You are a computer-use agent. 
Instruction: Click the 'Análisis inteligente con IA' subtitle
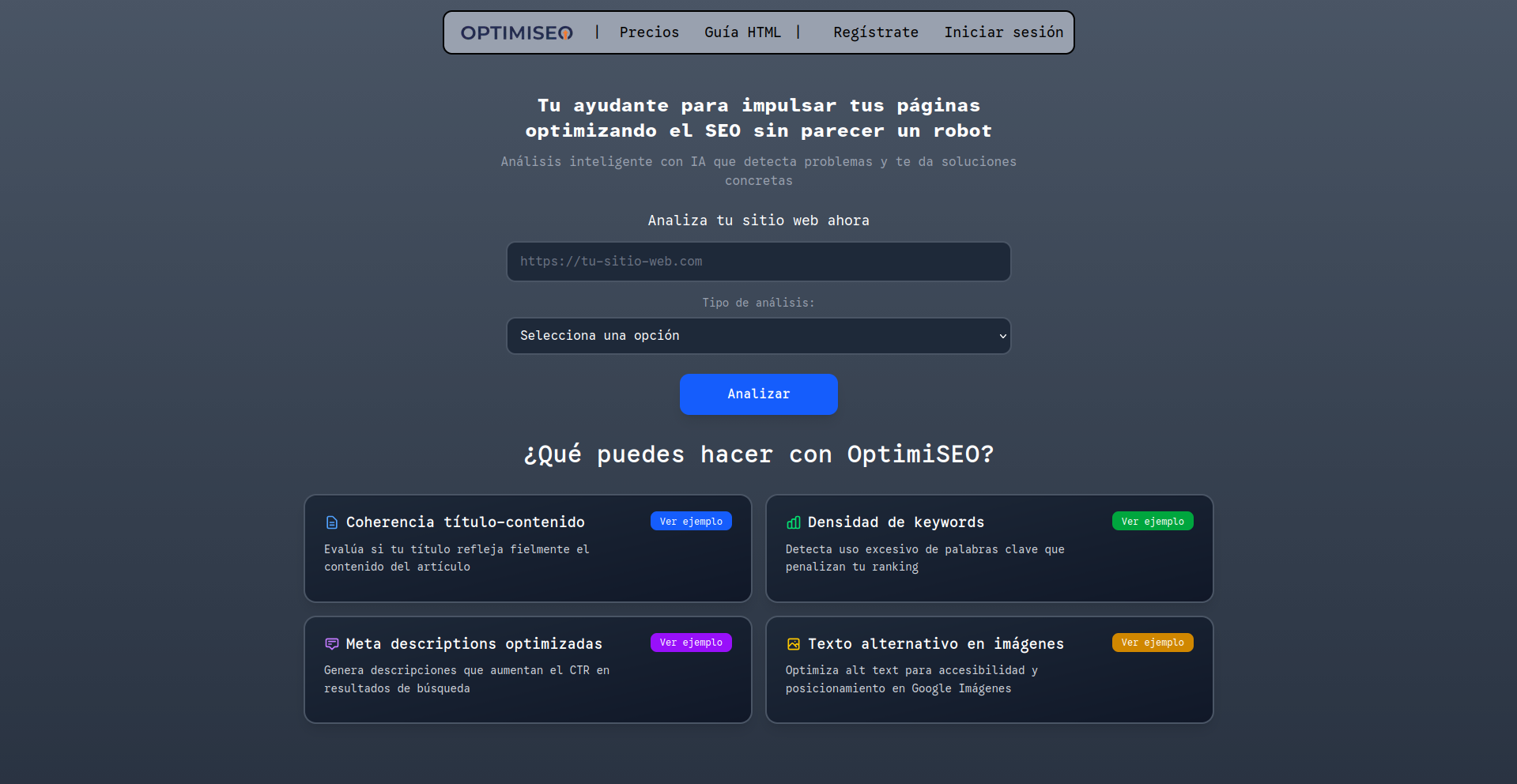pyautogui.click(x=759, y=171)
